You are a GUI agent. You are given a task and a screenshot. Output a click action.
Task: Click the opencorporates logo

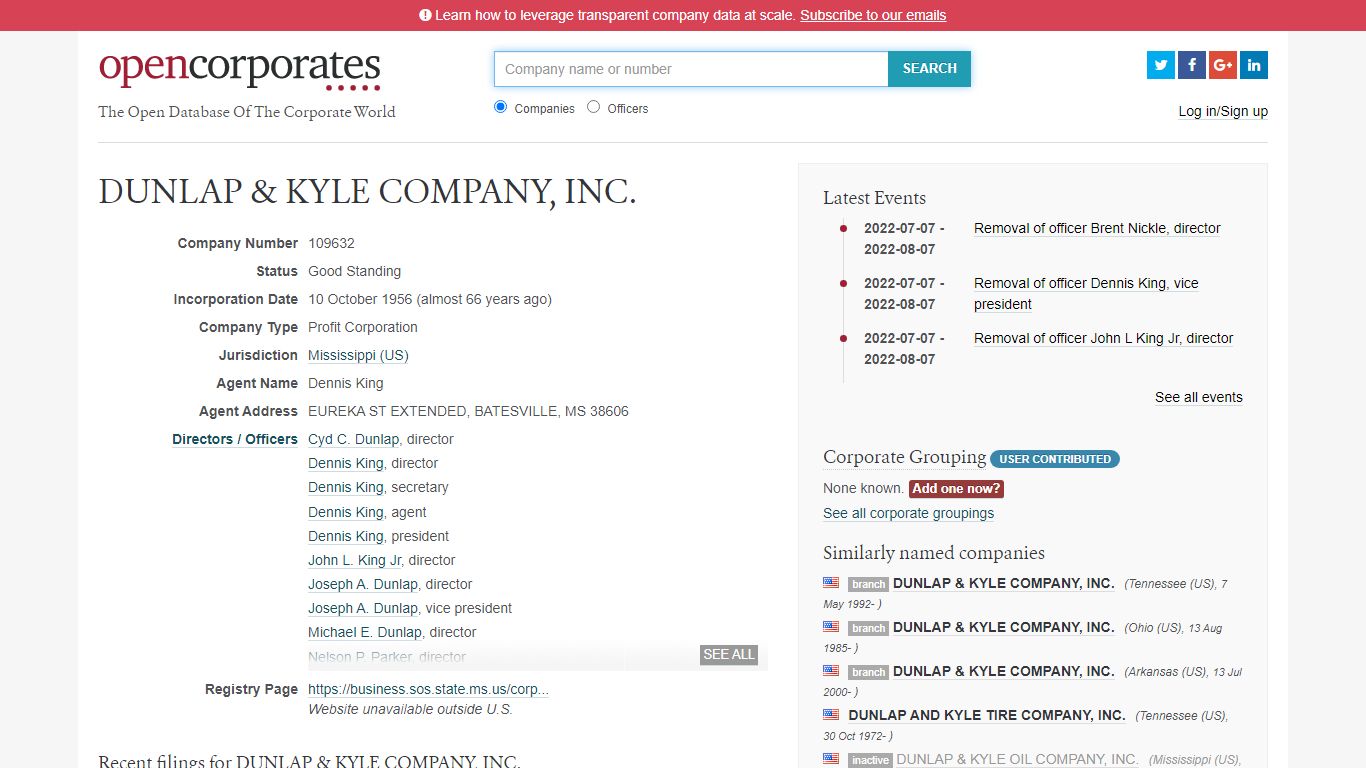[x=240, y=69]
